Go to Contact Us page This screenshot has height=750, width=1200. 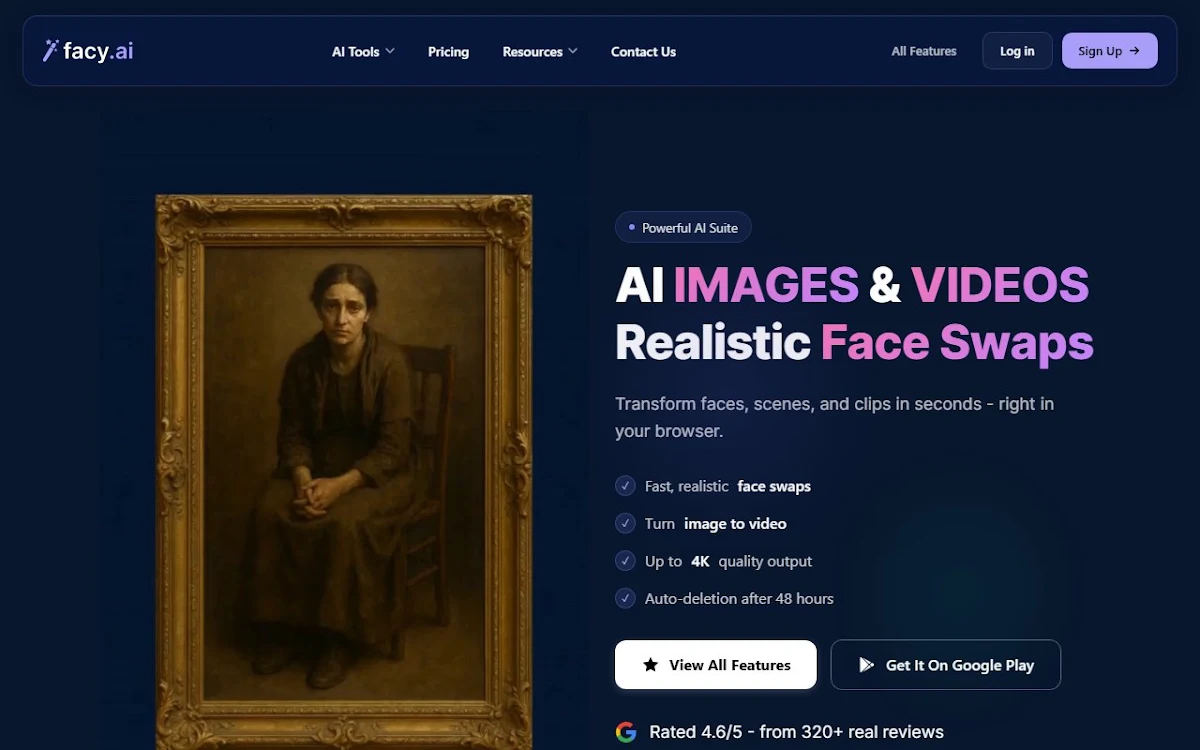pos(643,52)
